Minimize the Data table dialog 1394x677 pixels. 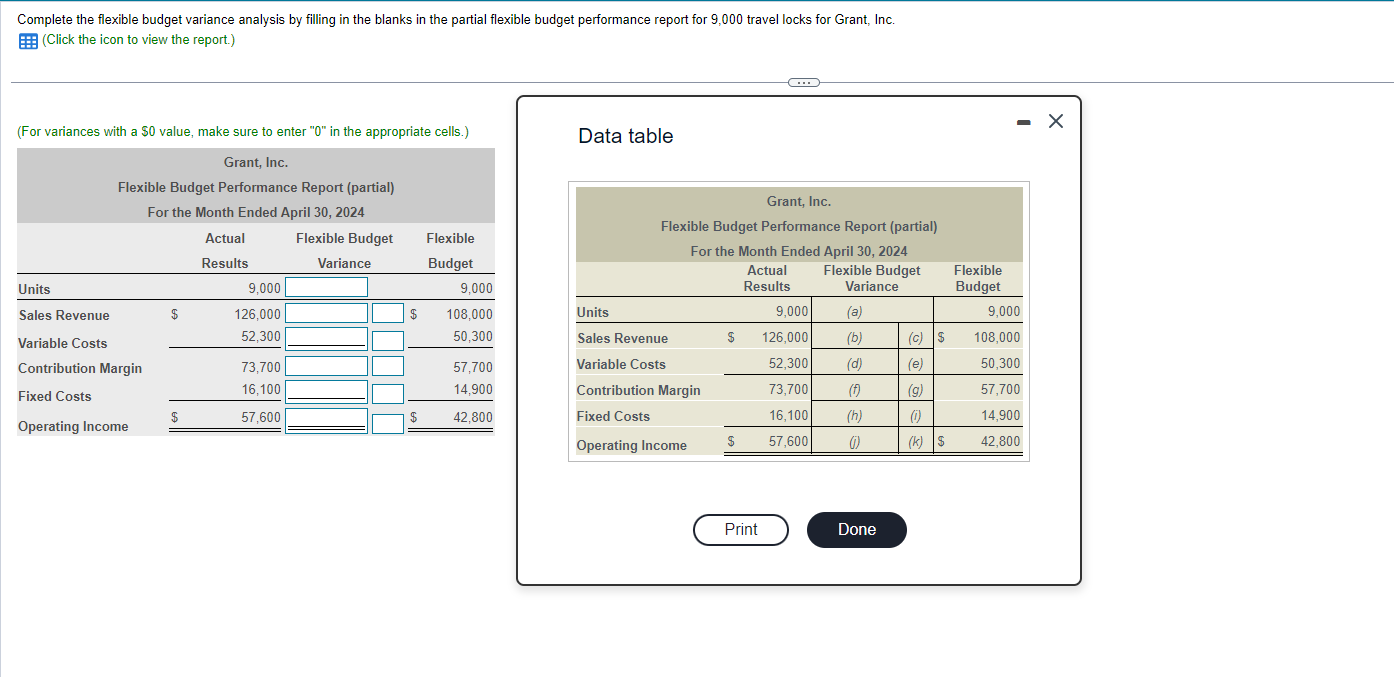[1023, 122]
